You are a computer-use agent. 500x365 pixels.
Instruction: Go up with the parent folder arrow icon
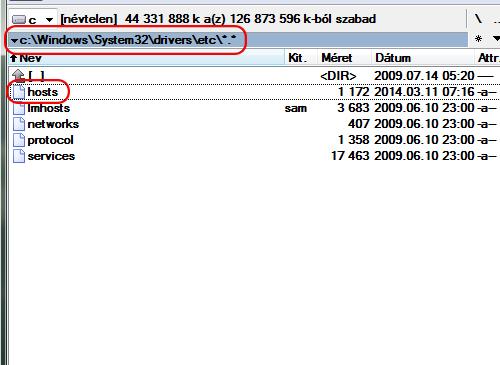18,76
